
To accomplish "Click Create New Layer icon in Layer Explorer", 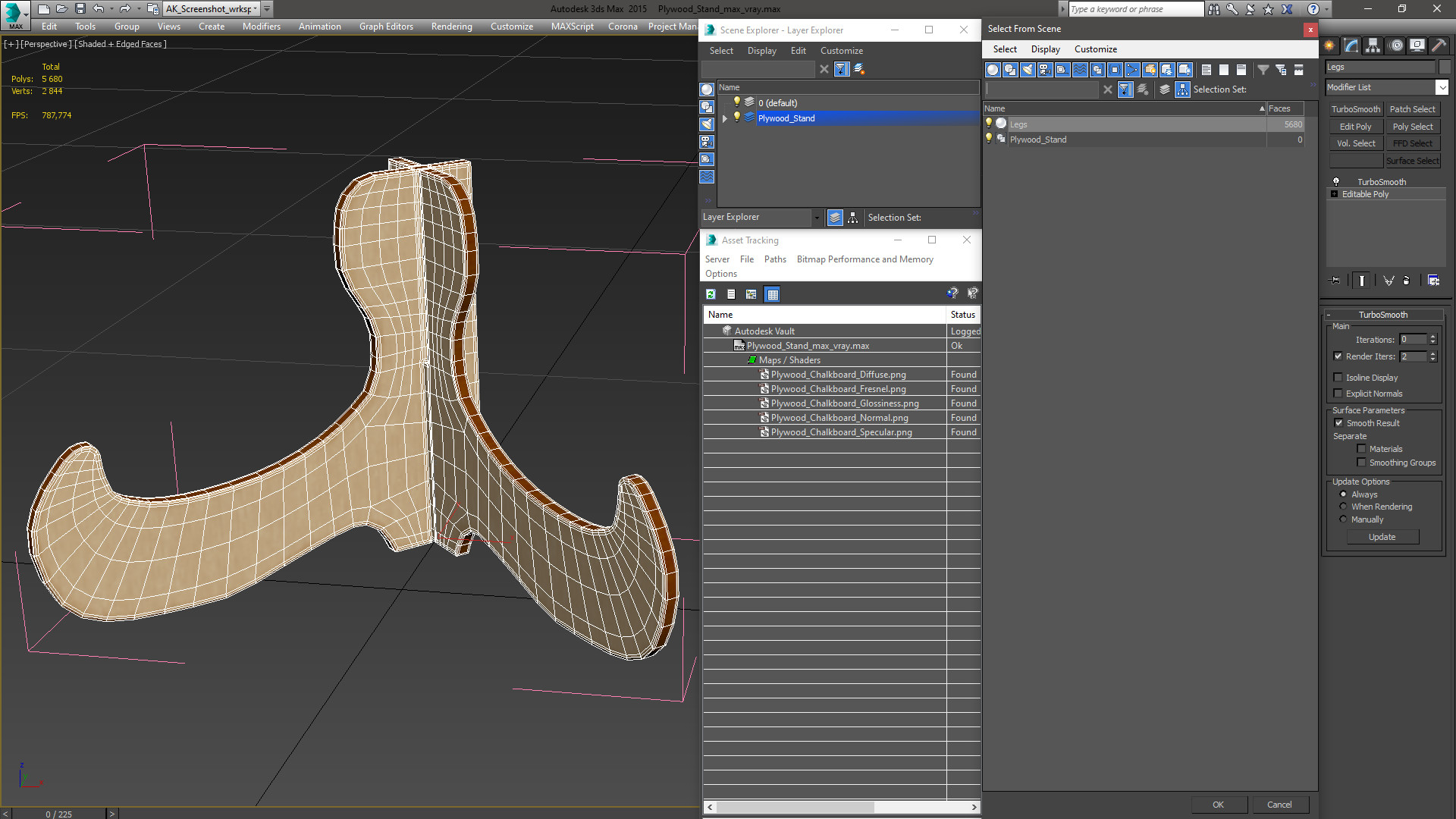I will [x=859, y=69].
